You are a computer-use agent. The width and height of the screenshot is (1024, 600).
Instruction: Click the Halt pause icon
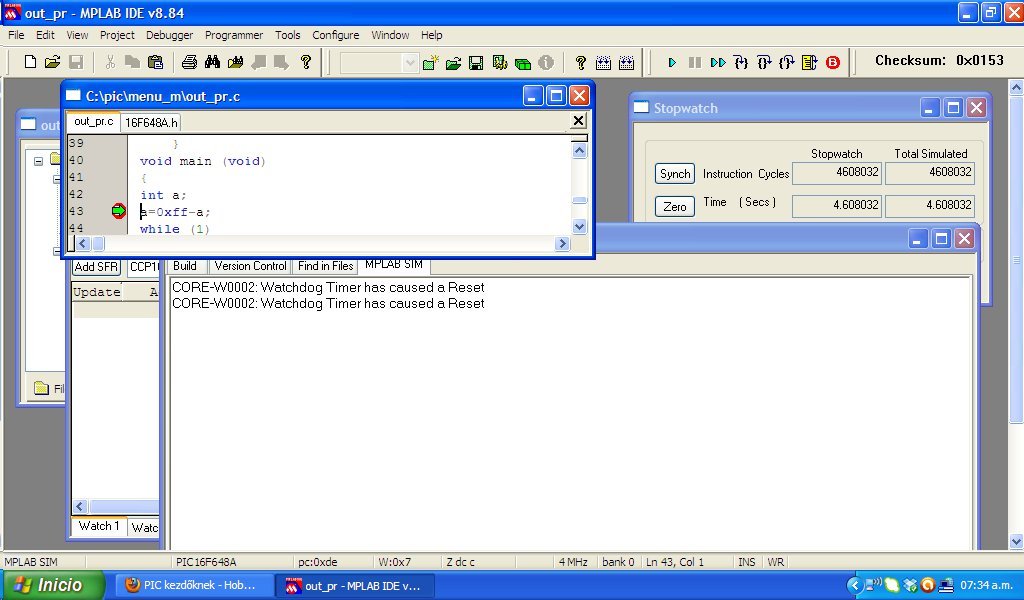(695, 63)
